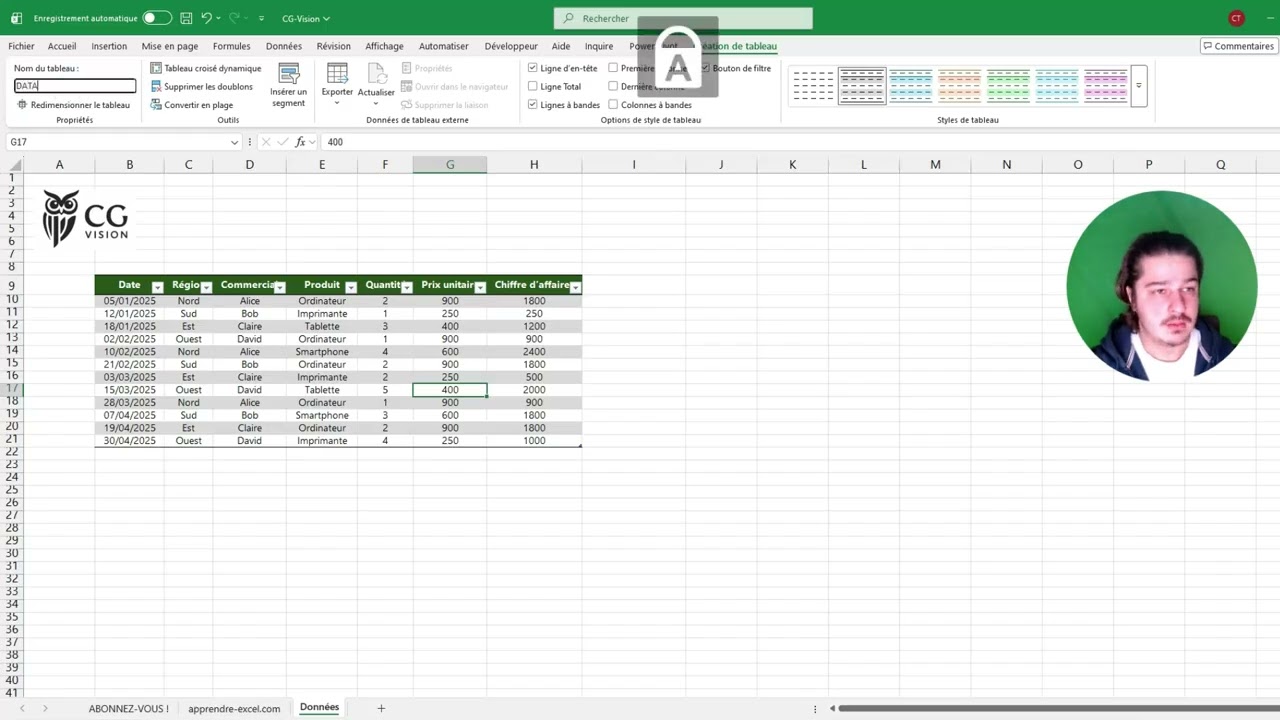Expand the table styles gallery

[x=1138, y=86]
